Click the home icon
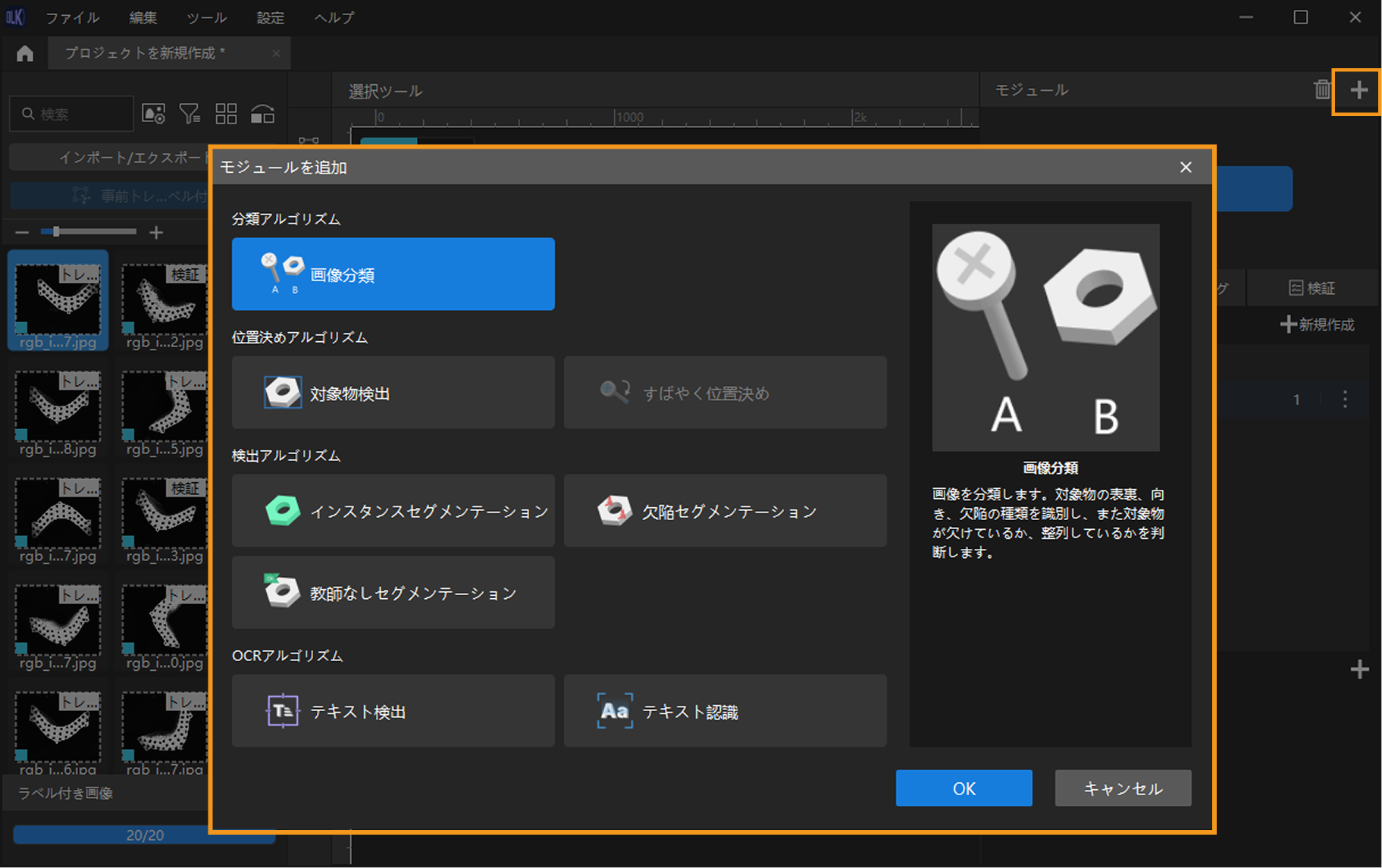 (25, 53)
